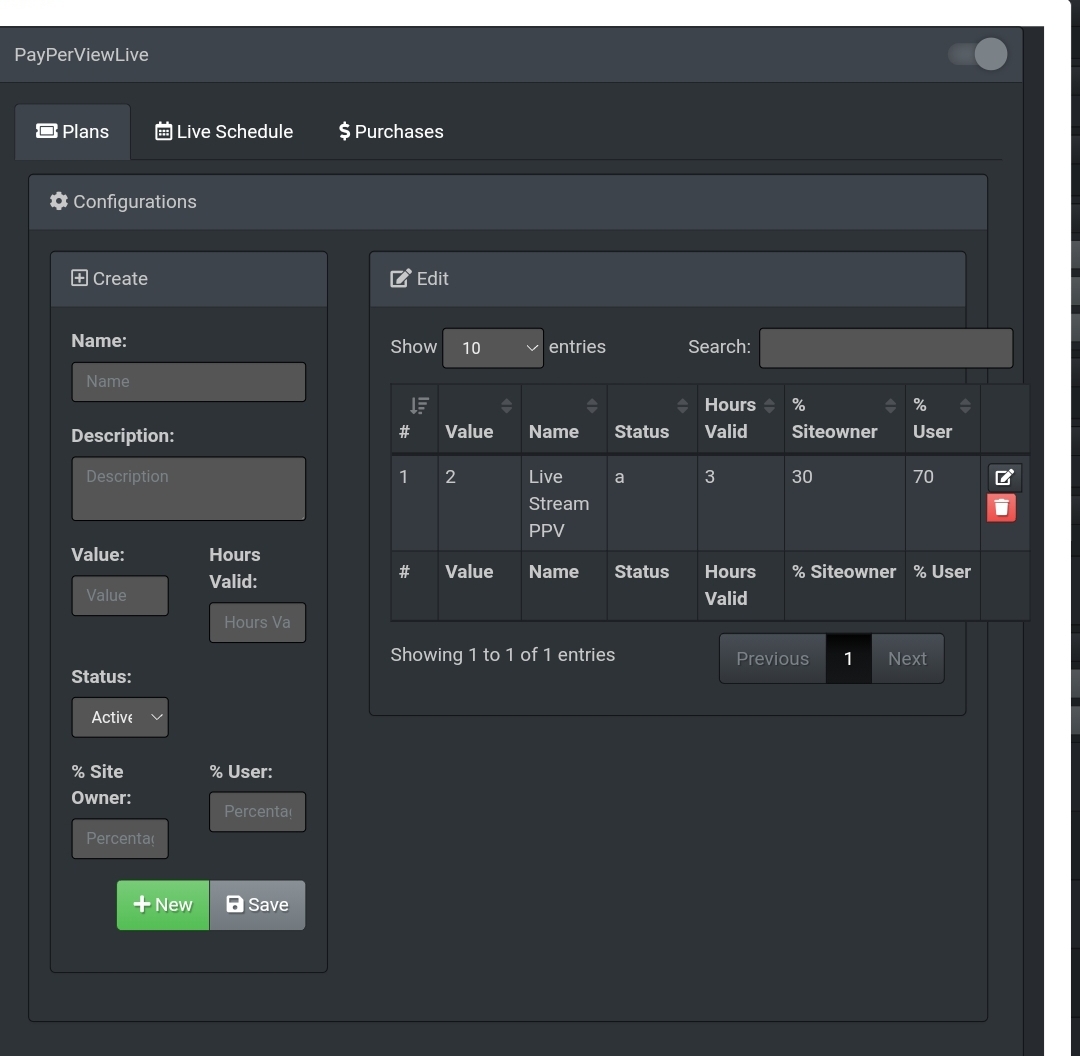Open the Status Active dropdown
Viewport: 1080px width, 1056px height.
pos(120,717)
